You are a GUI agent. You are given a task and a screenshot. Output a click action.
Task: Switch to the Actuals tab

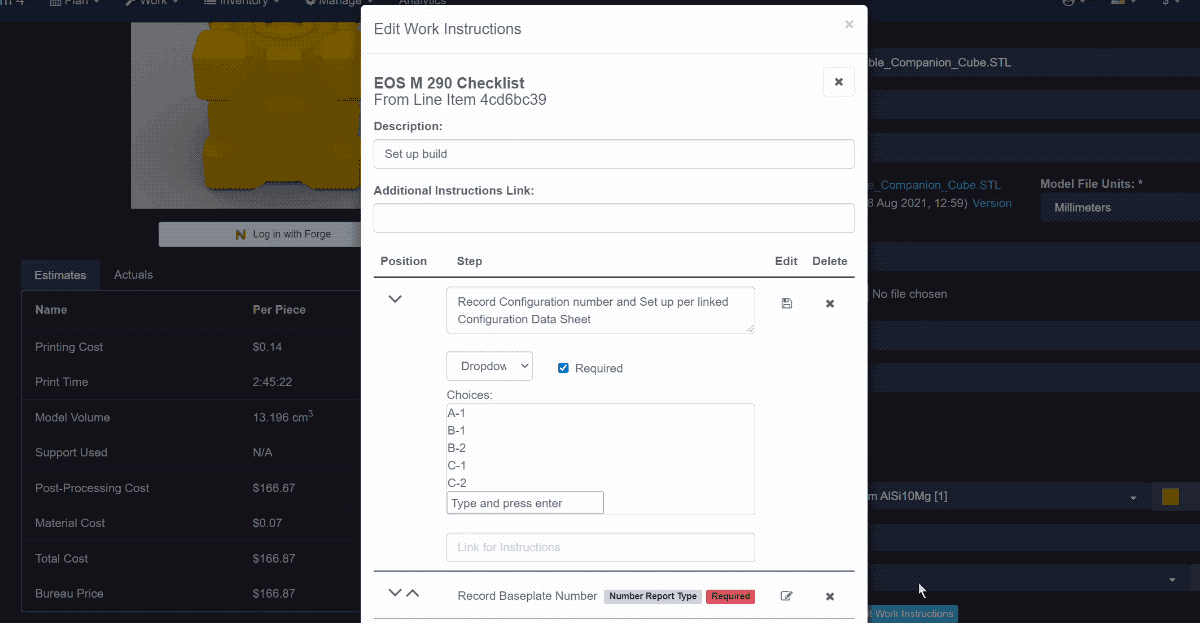click(x=133, y=275)
